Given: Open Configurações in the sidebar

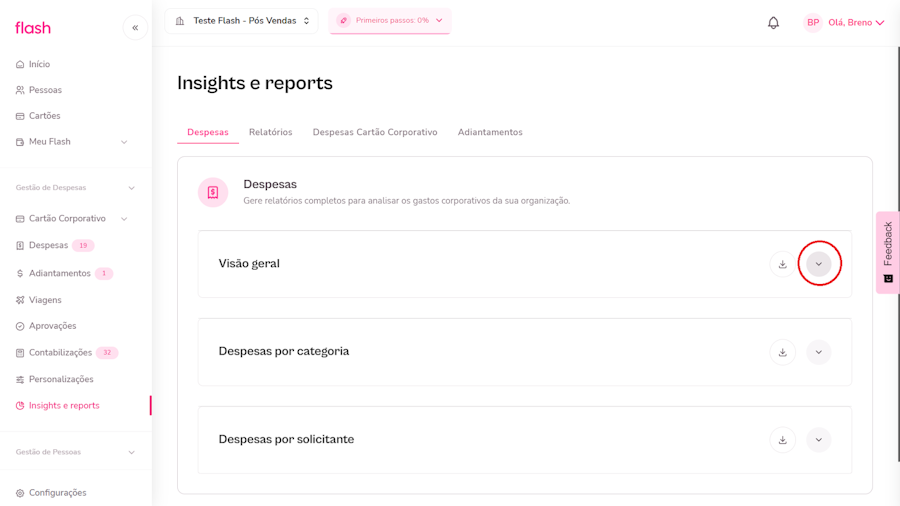Looking at the screenshot, I should (x=57, y=493).
